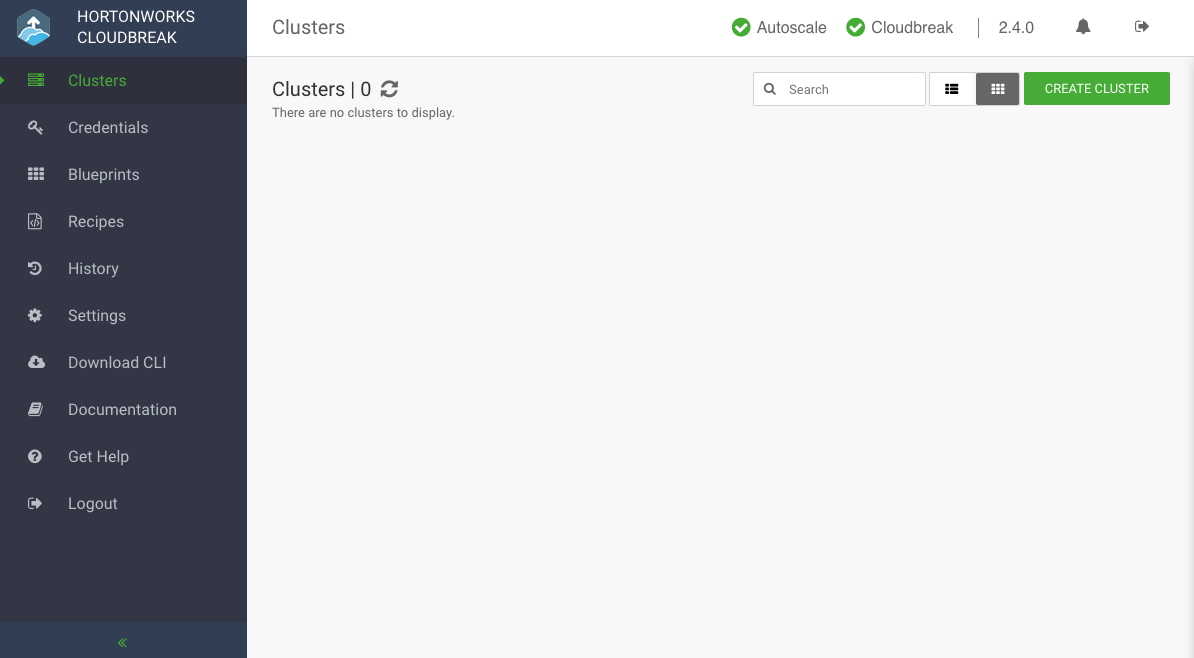The width and height of the screenshot is (1194, 658).
Task: Switch to grid tile view
Action: pos(998,89)
